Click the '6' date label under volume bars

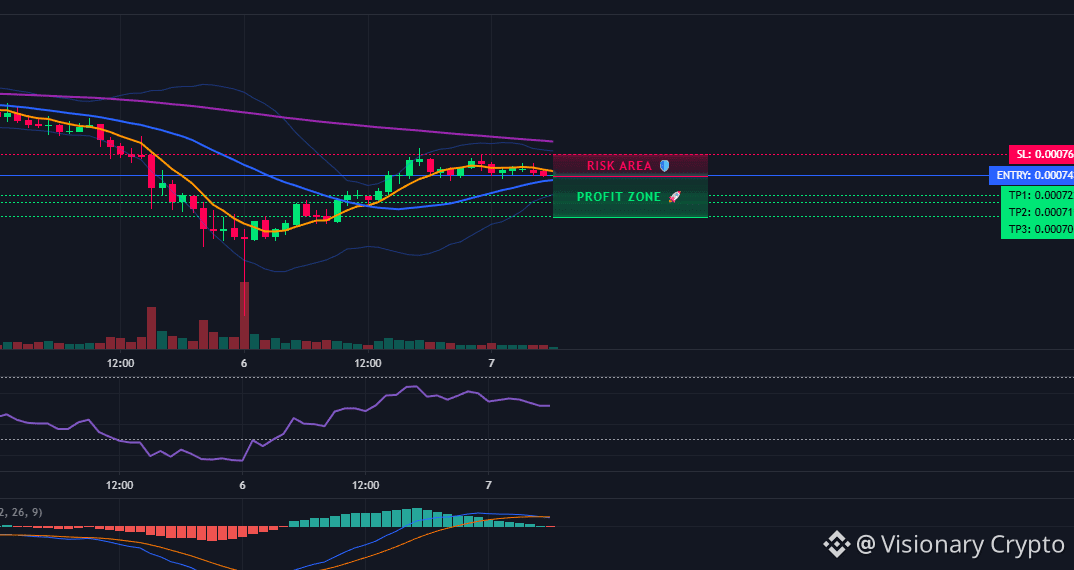pyautogui.click(x=244, y=363)
